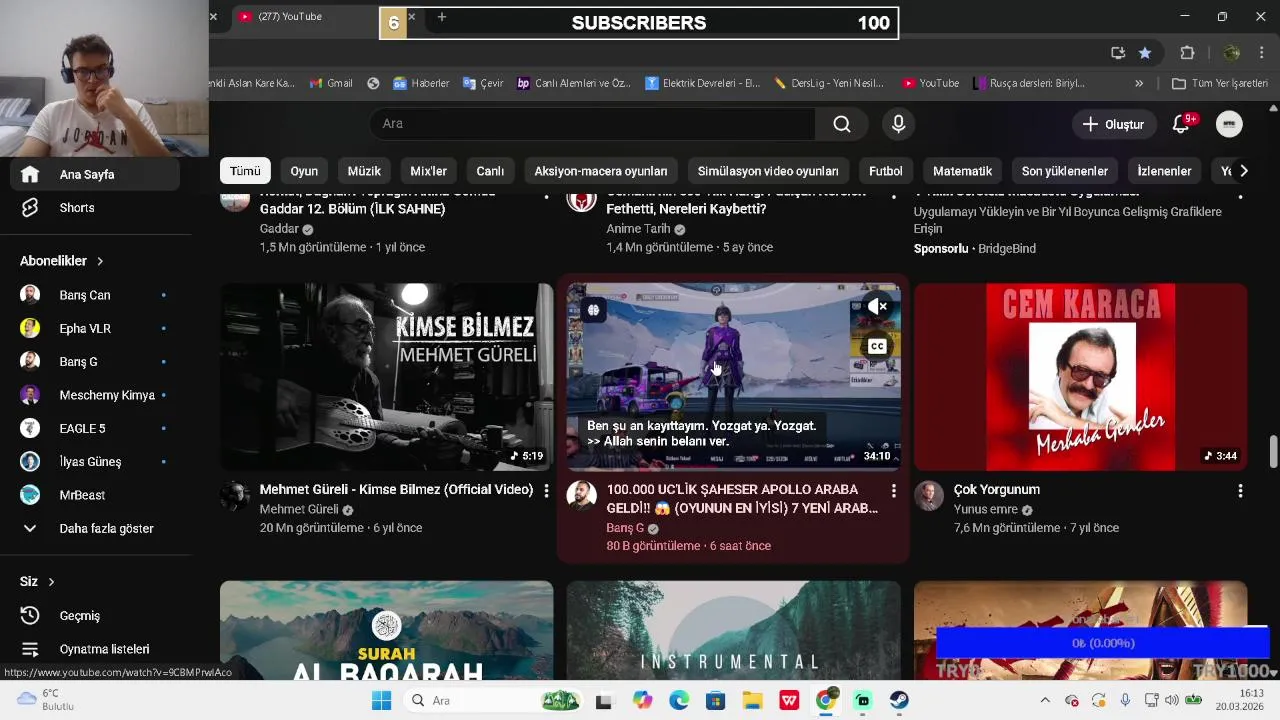Start voice search with the microphone icon
The width and height of the screenshot is (1280, 720).
(x=898, y=124)
